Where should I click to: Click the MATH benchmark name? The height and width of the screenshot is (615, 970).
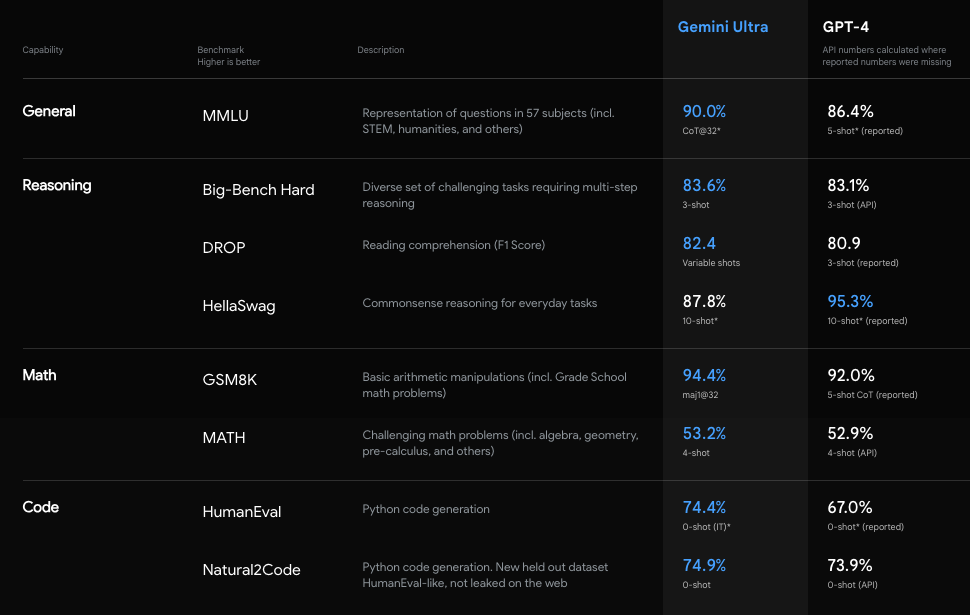[x=223, y=438]
